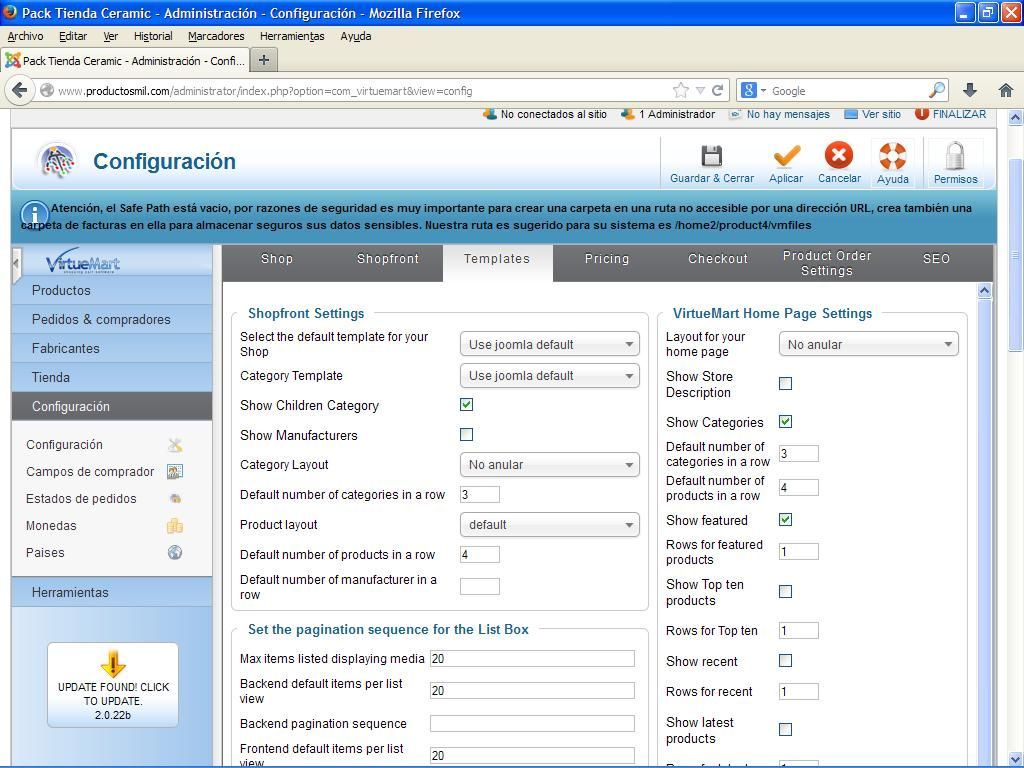The image size is (1024, 768).
Task: Click the VirtueMart logo
Action: 83,261
